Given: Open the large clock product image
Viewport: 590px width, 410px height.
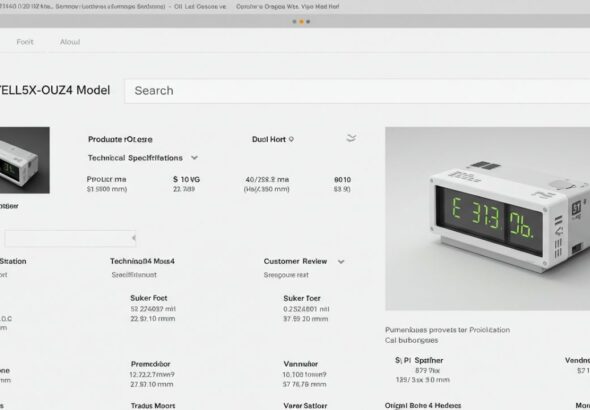Looking at the screenshot, I should (488, 219).
